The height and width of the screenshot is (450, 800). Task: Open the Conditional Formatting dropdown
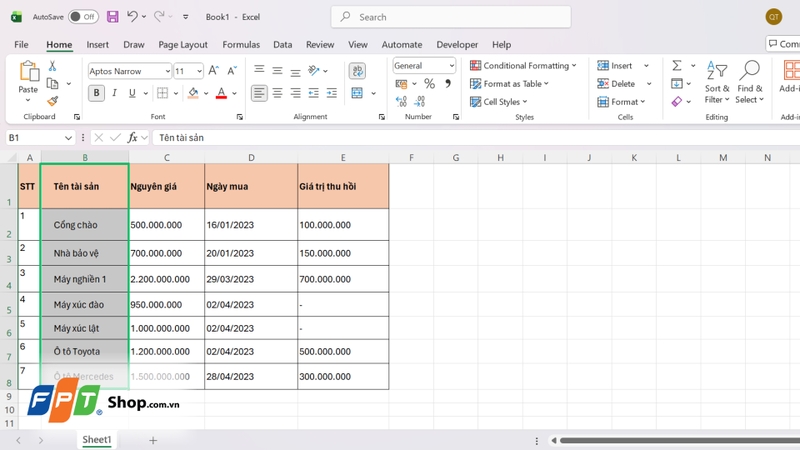click(523, 65)
